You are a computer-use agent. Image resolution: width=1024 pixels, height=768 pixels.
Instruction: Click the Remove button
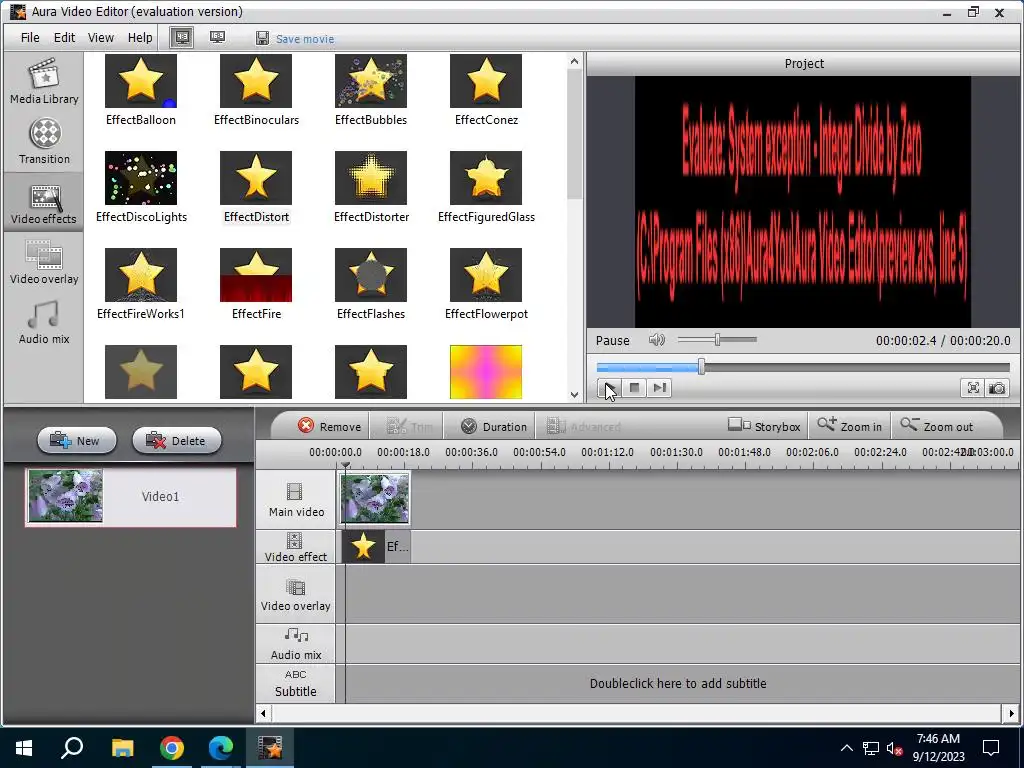(x=329, y=426)
